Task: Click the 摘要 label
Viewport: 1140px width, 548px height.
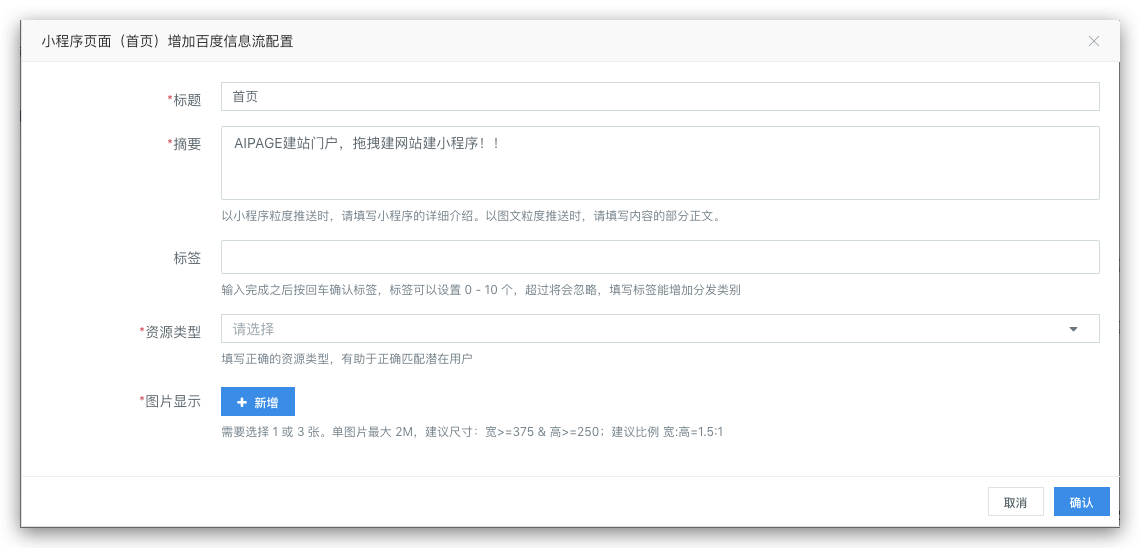Action: (x=185, y=144)
